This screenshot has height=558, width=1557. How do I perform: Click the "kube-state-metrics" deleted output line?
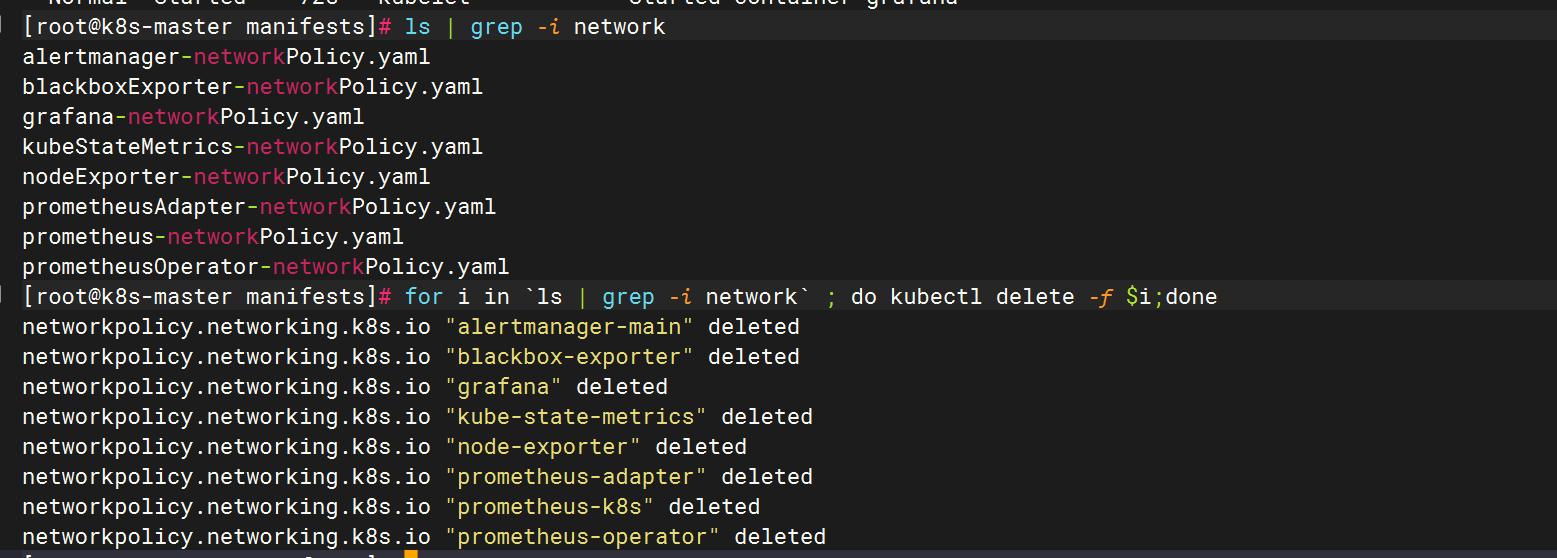(418, 417)
